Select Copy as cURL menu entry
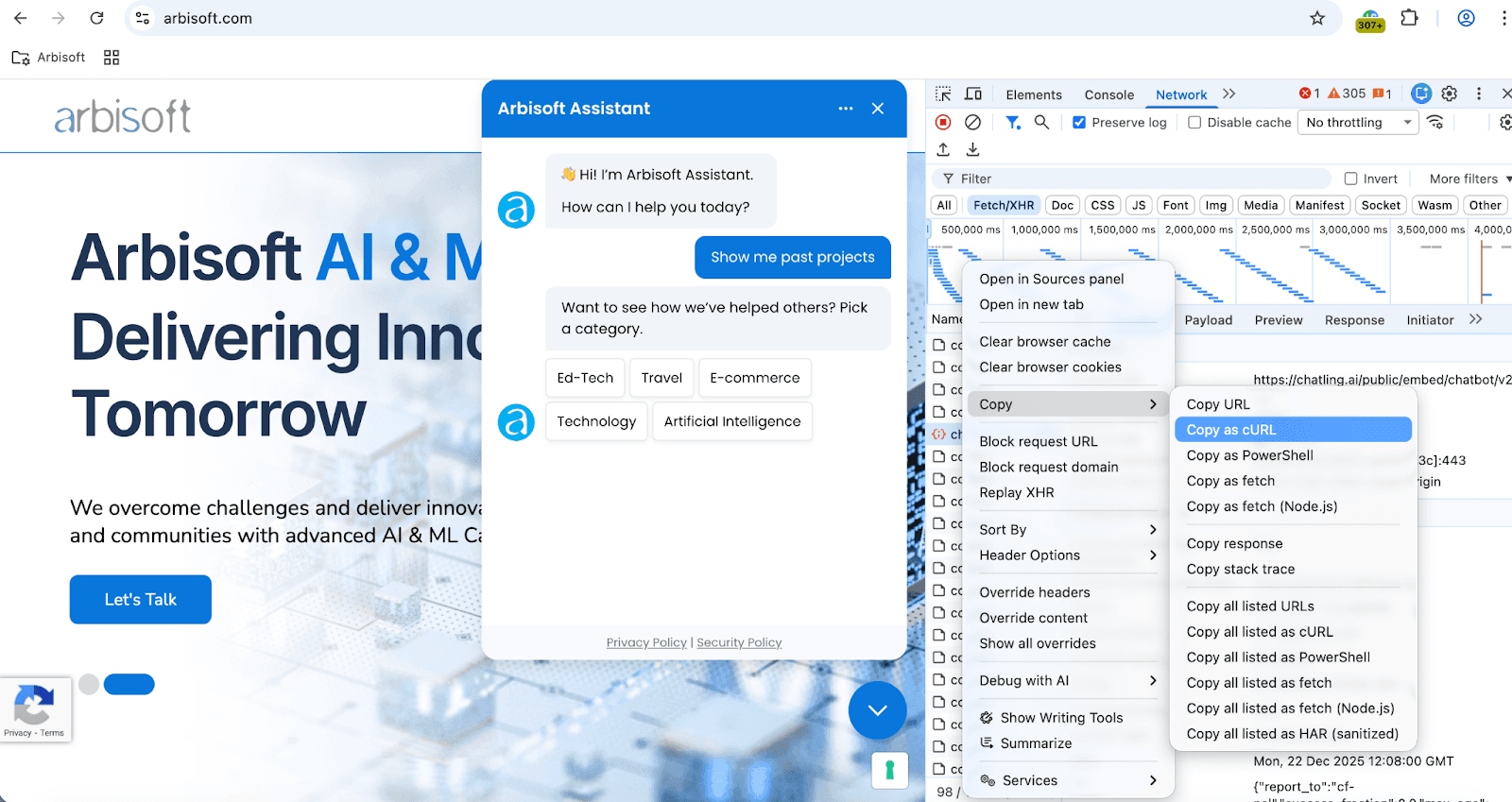The width and height of the screenshot is (1512, 802). [x=1292, y=430]
